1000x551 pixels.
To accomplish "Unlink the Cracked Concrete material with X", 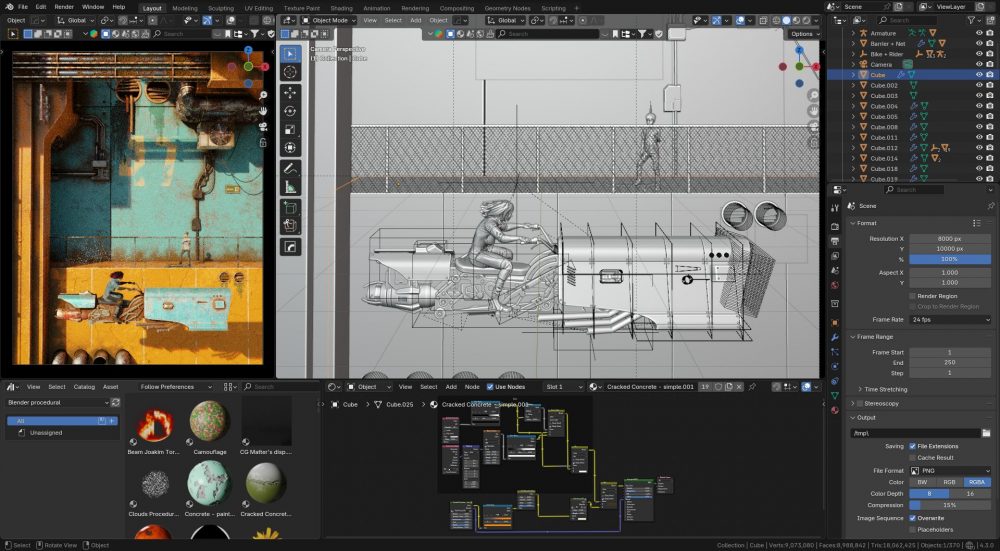I will click(739, 386).
